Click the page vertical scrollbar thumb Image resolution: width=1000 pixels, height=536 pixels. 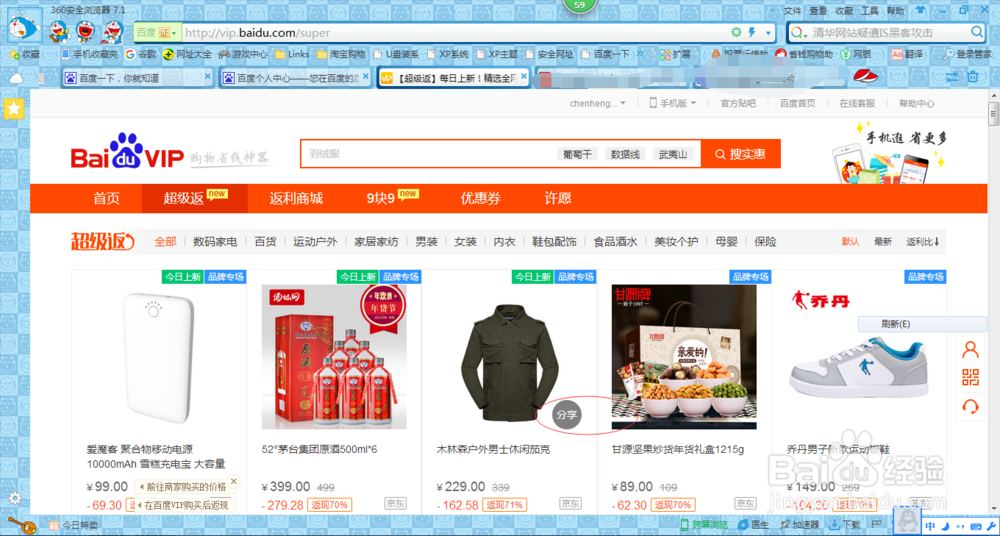click(993, 114)
